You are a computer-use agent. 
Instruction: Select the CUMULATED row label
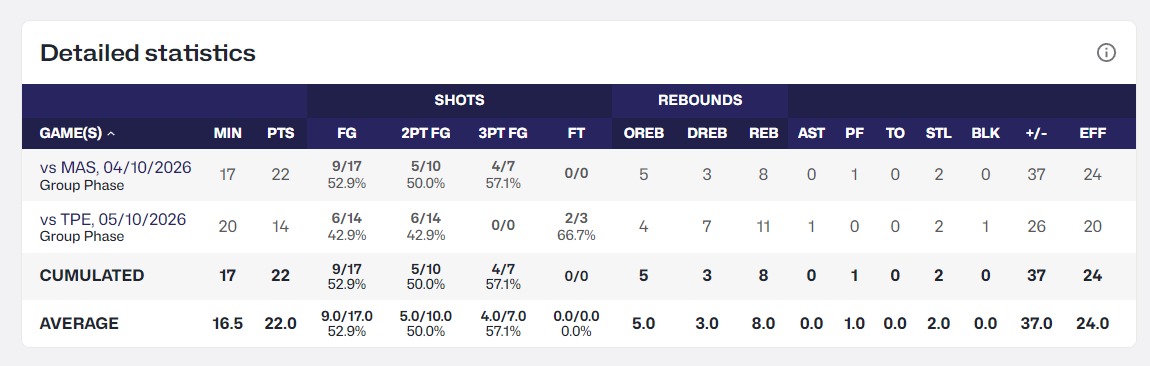tap(92, 276)
